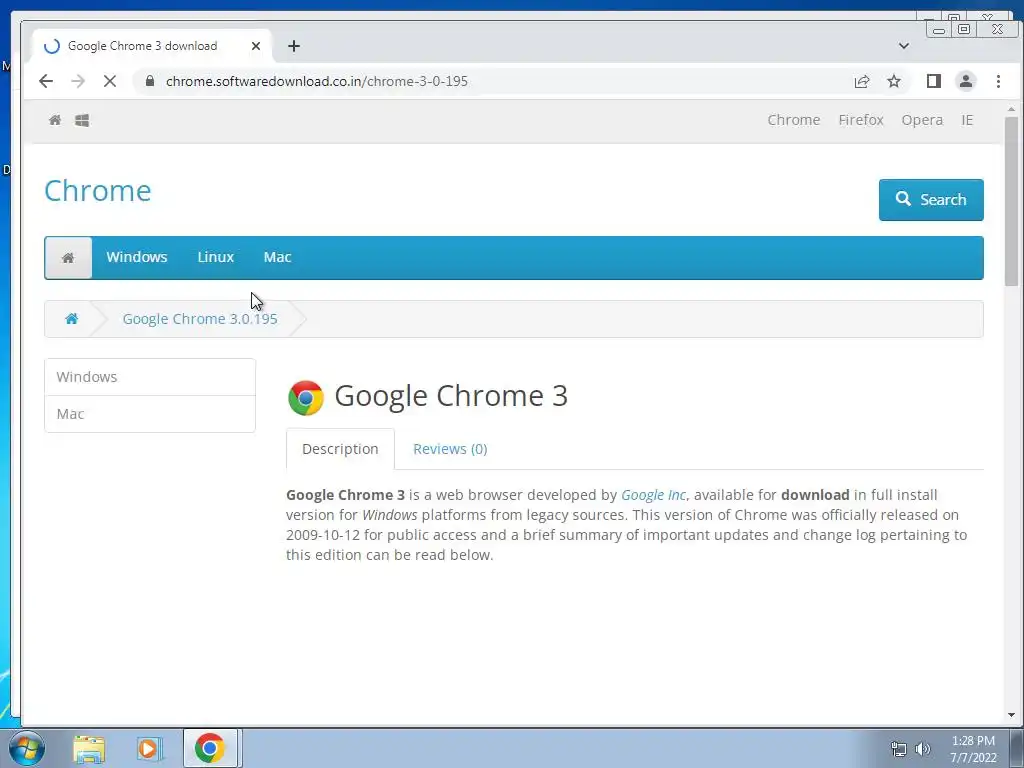Share this page via share icon
Screen dimensions: 1024x768
click(861, 81)
